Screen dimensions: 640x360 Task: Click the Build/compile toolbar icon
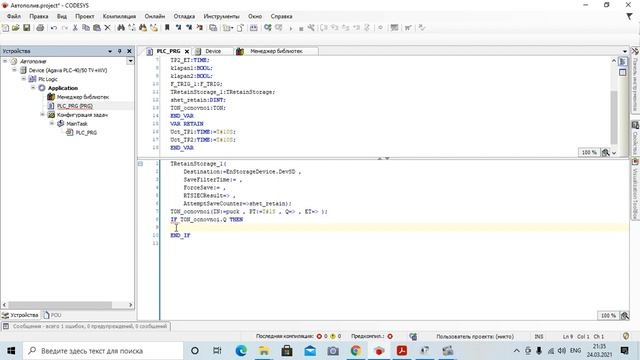point(253,28)
